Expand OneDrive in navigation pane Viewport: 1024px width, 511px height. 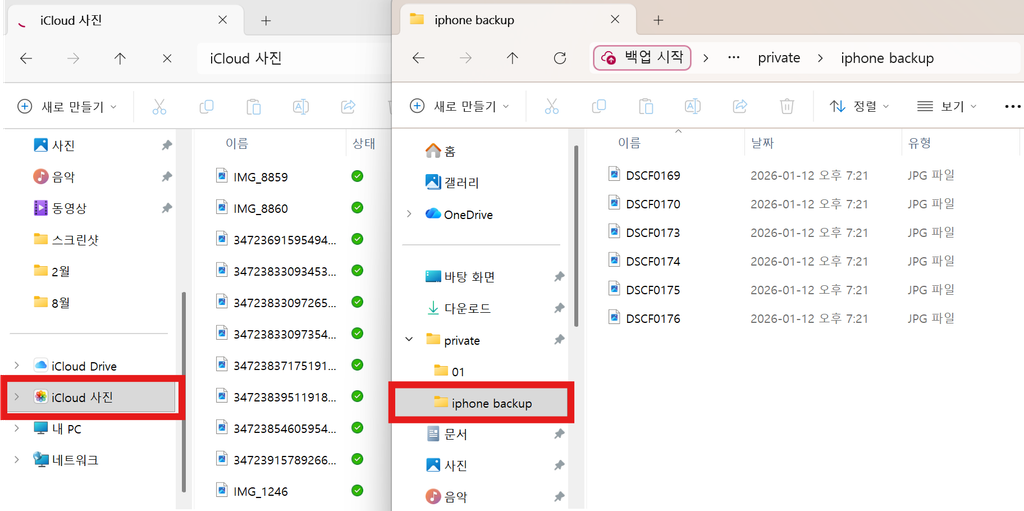tap(409, 214)
